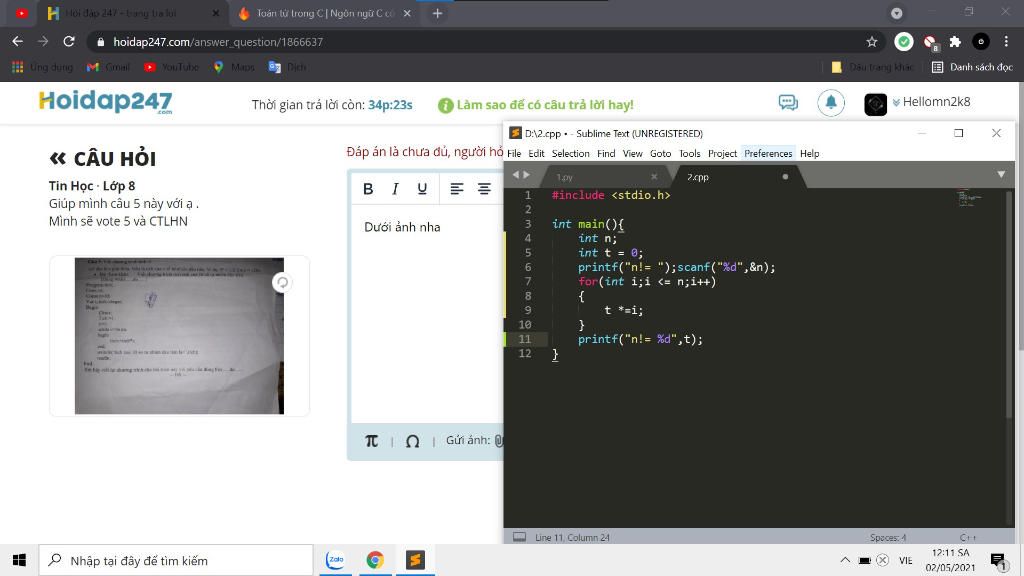Show hidden system tray icons

tap(844, 560)
